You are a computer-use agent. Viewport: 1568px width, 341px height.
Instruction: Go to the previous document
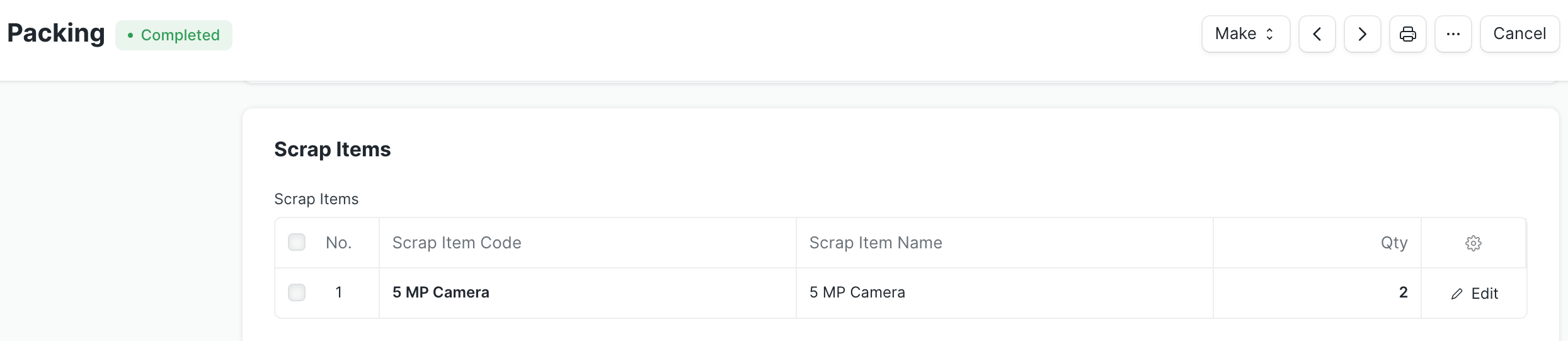click(x=1317, y=34)
